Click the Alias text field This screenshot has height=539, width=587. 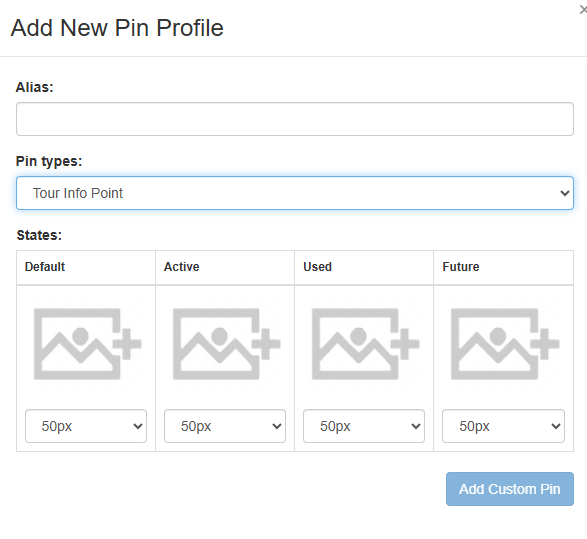pos(295,119)
